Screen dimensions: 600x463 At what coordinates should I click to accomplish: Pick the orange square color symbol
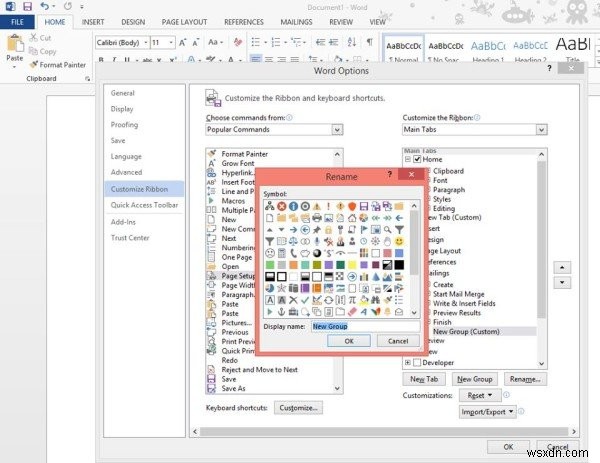pyautogui.click(x=293, y=265)
